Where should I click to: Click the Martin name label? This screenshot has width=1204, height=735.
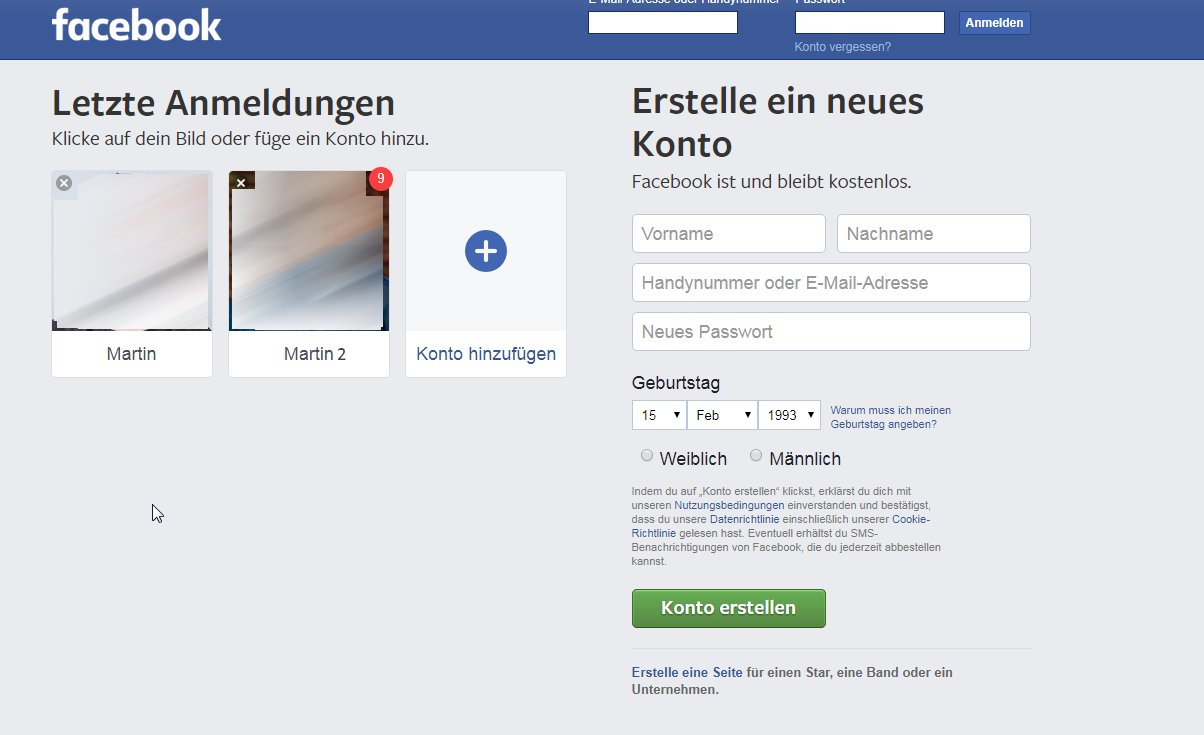(x=131, y=354)
